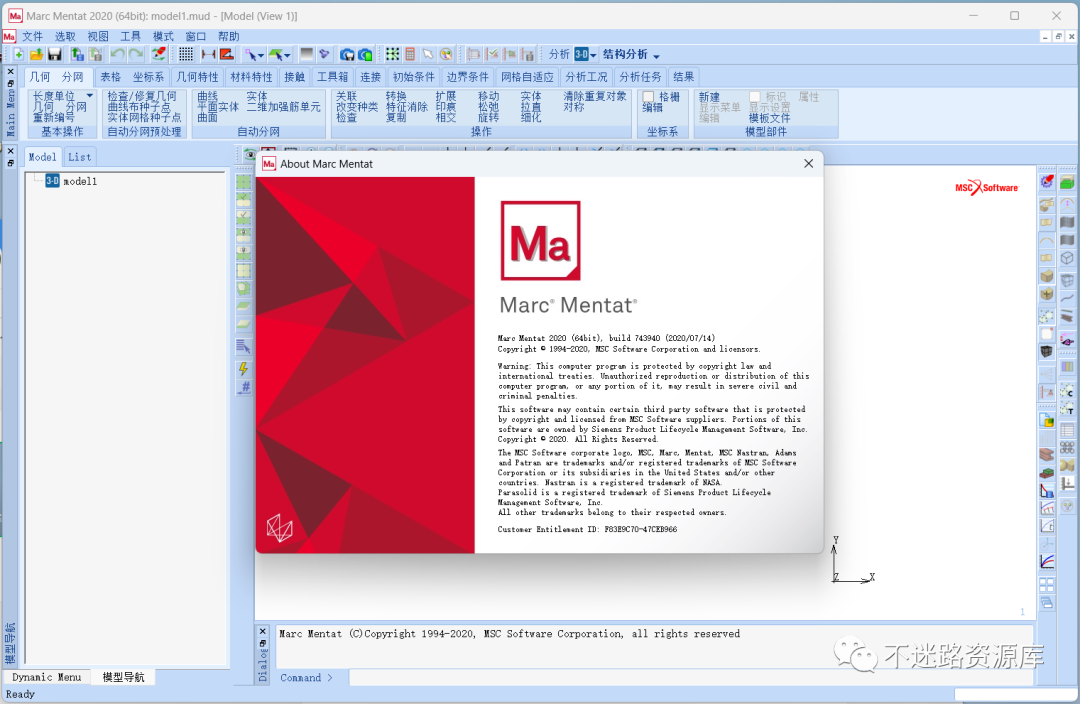The height and width of the screenshot is (704, 1080).
Task: Click the red-blue curves plot icon
Action: click(x=1047, y=561)
